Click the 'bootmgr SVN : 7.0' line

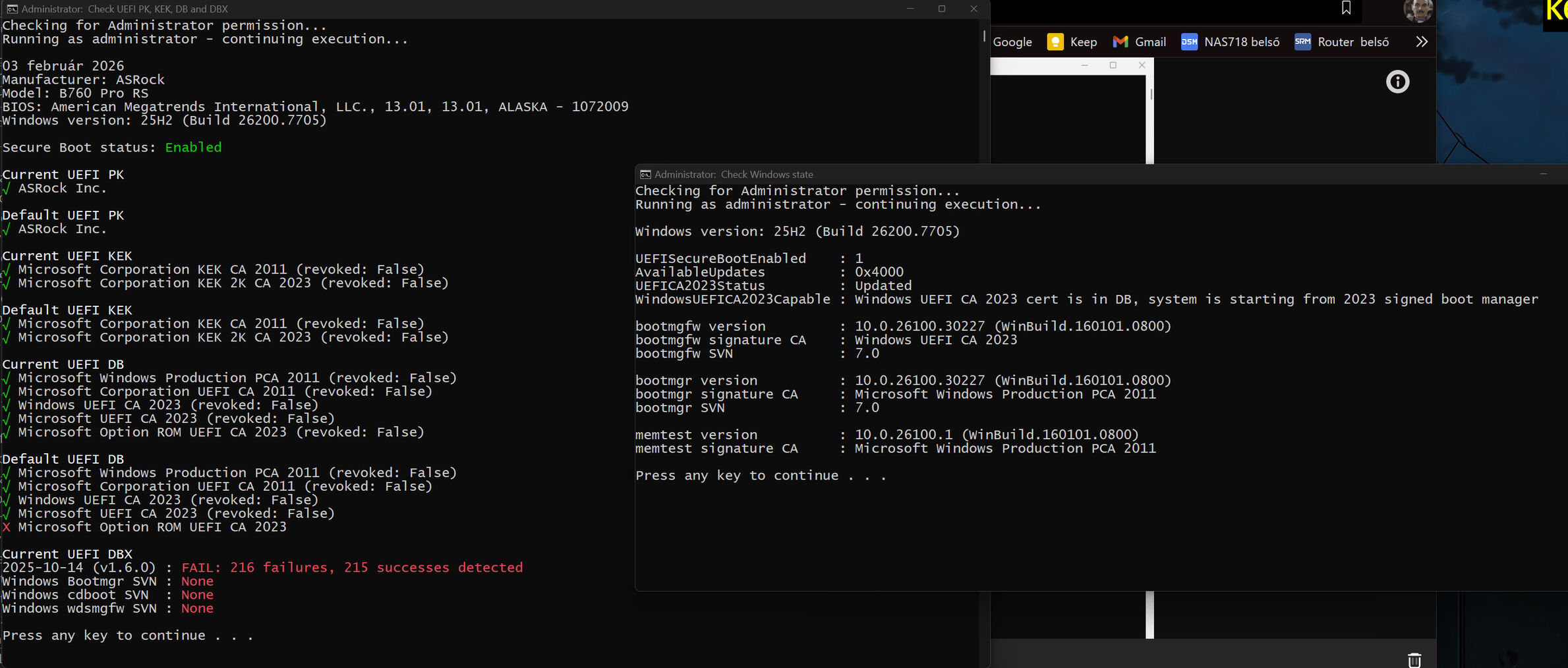tap(757, 408)
